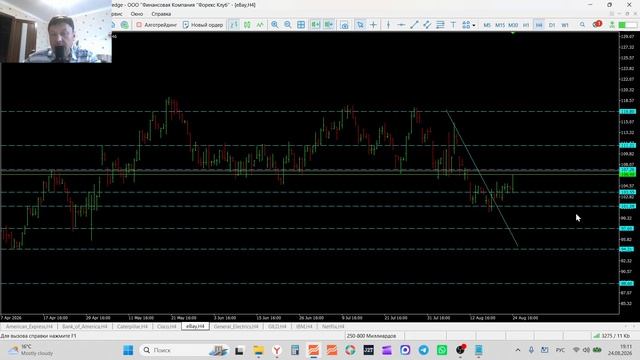
Task: Open Yandex browser from the taskbar
Action: pos(277,350)
